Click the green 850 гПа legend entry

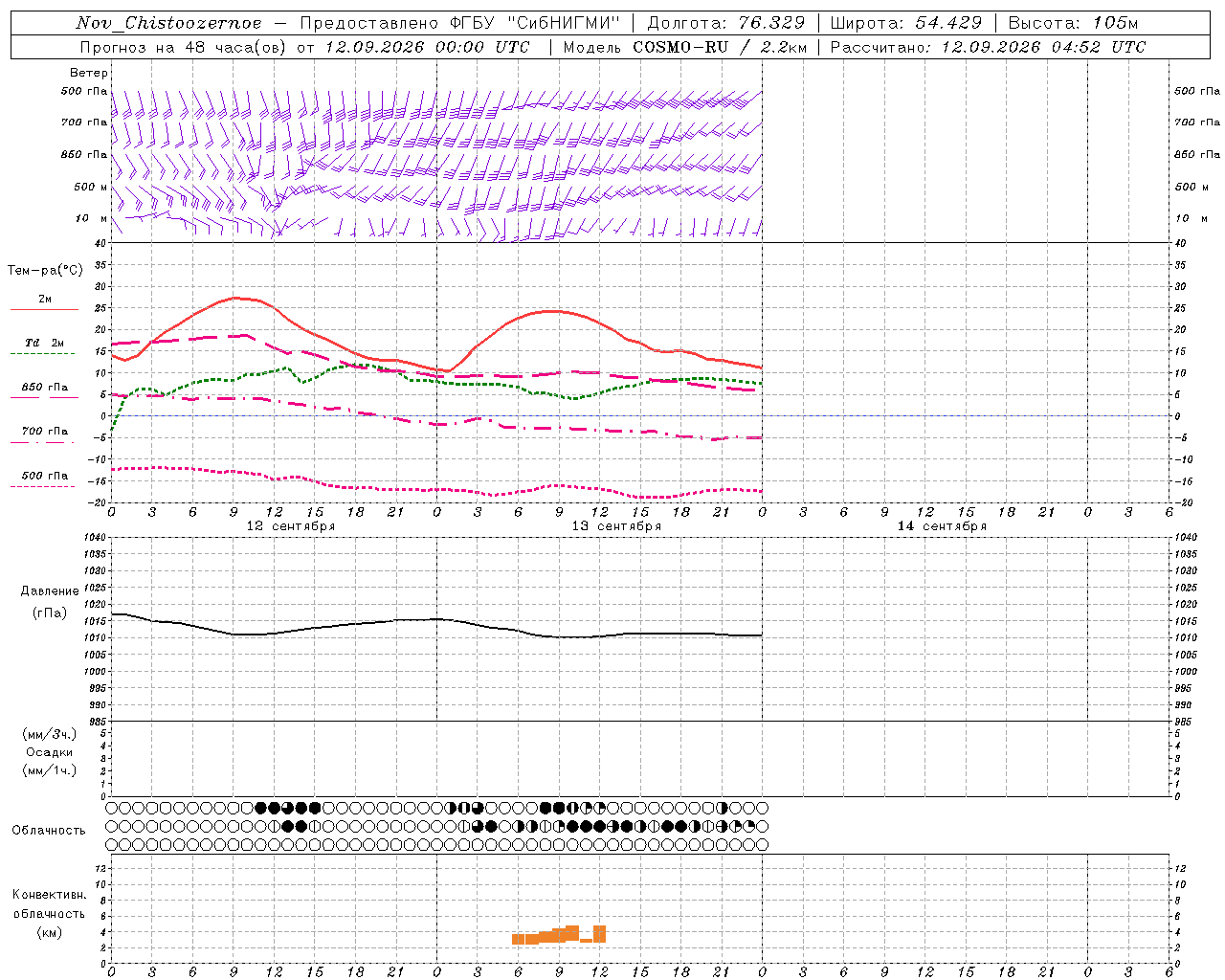point(44,391)
